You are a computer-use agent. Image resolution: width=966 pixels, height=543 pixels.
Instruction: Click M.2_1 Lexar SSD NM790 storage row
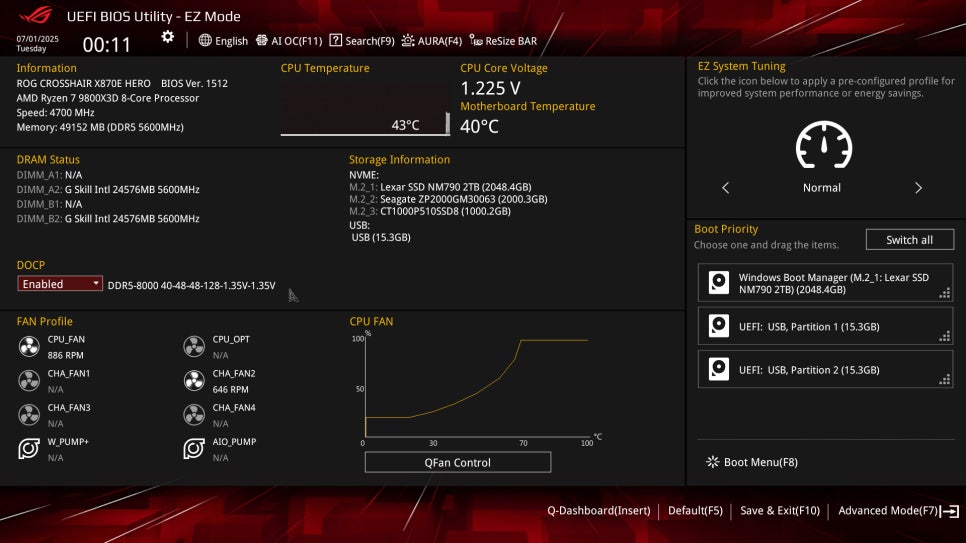pos(440,187)
